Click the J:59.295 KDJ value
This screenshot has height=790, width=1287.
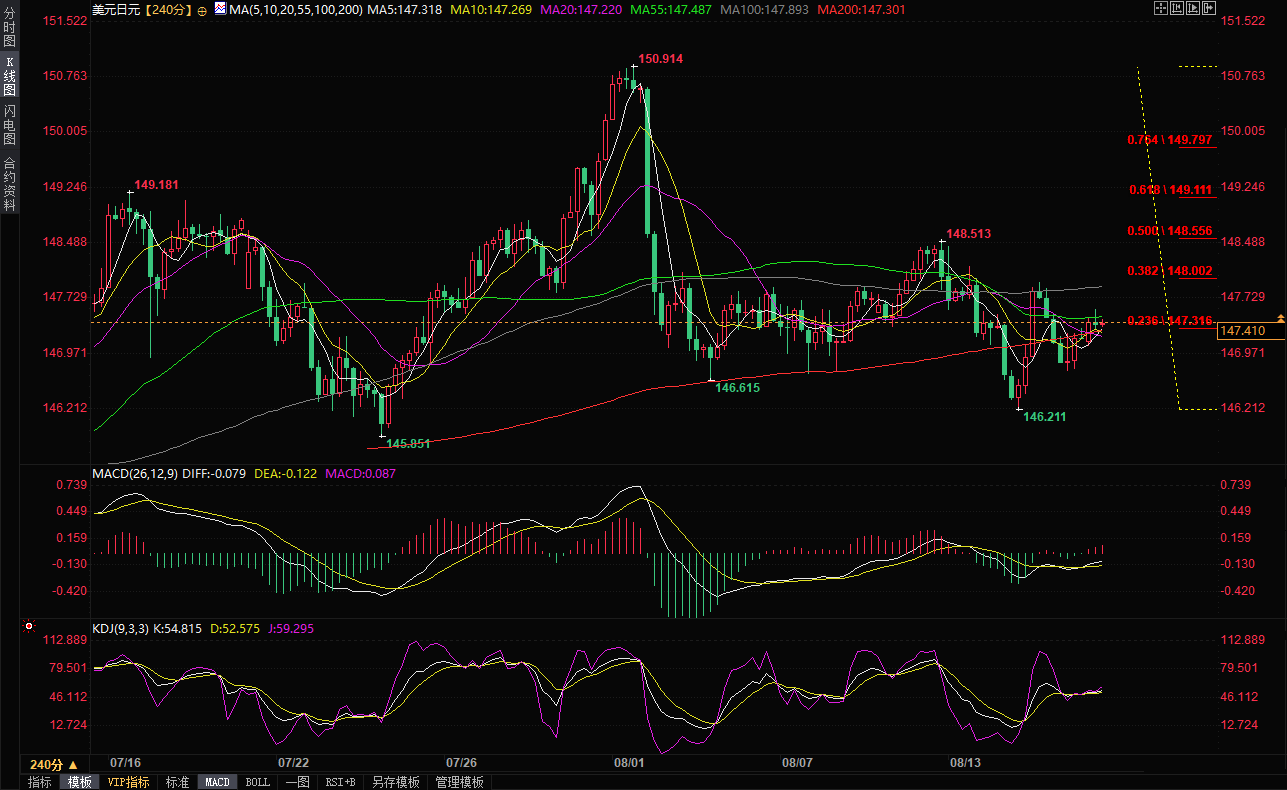291,628
